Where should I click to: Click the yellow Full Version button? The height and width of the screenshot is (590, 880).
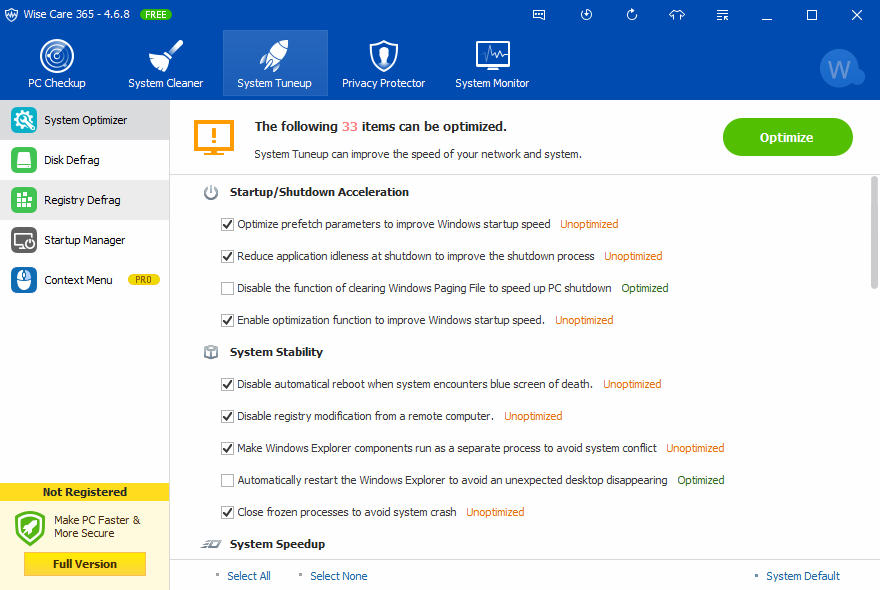click(x=85, y=564)
